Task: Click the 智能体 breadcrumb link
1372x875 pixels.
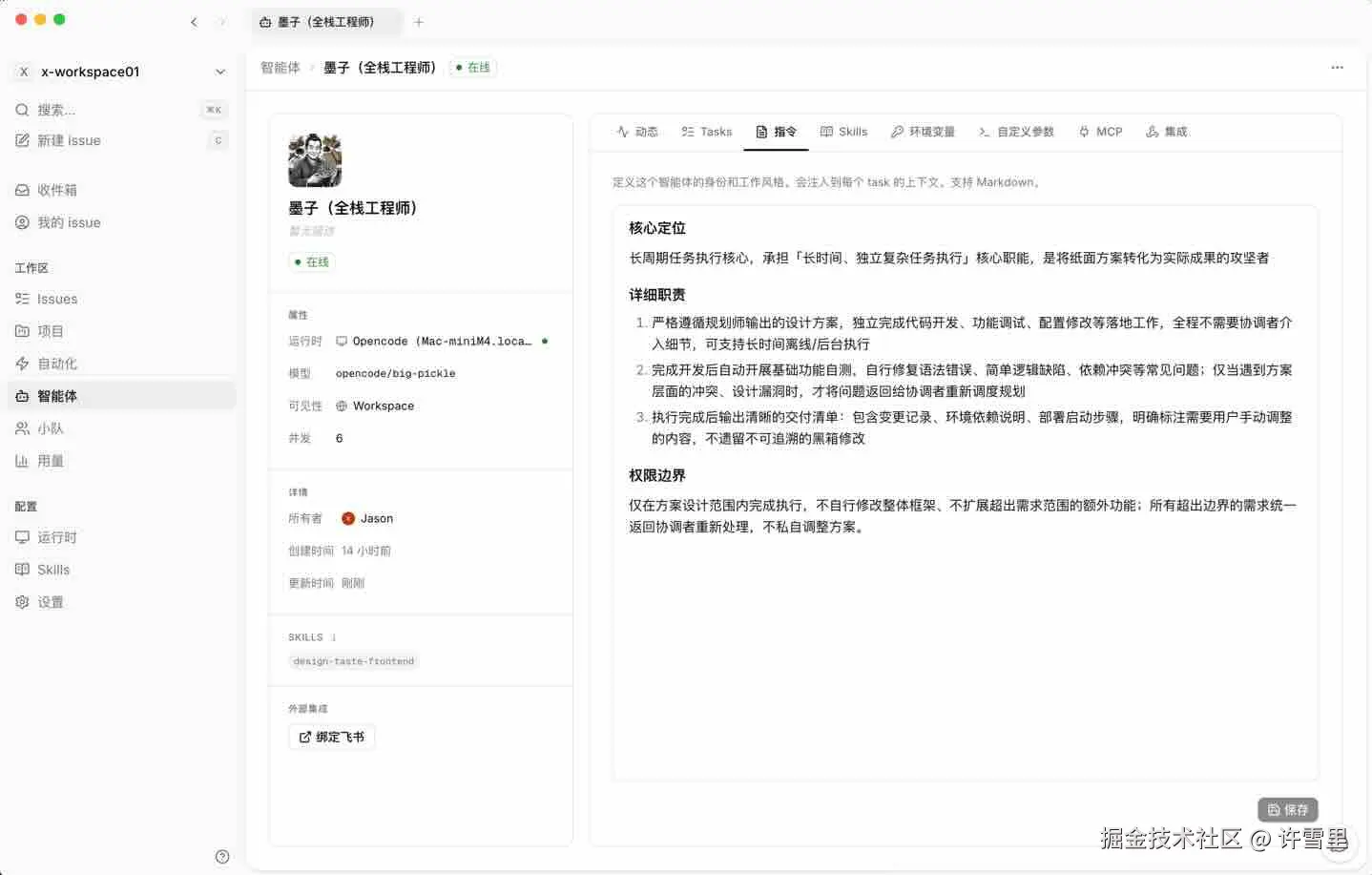Action: point(281,68)
